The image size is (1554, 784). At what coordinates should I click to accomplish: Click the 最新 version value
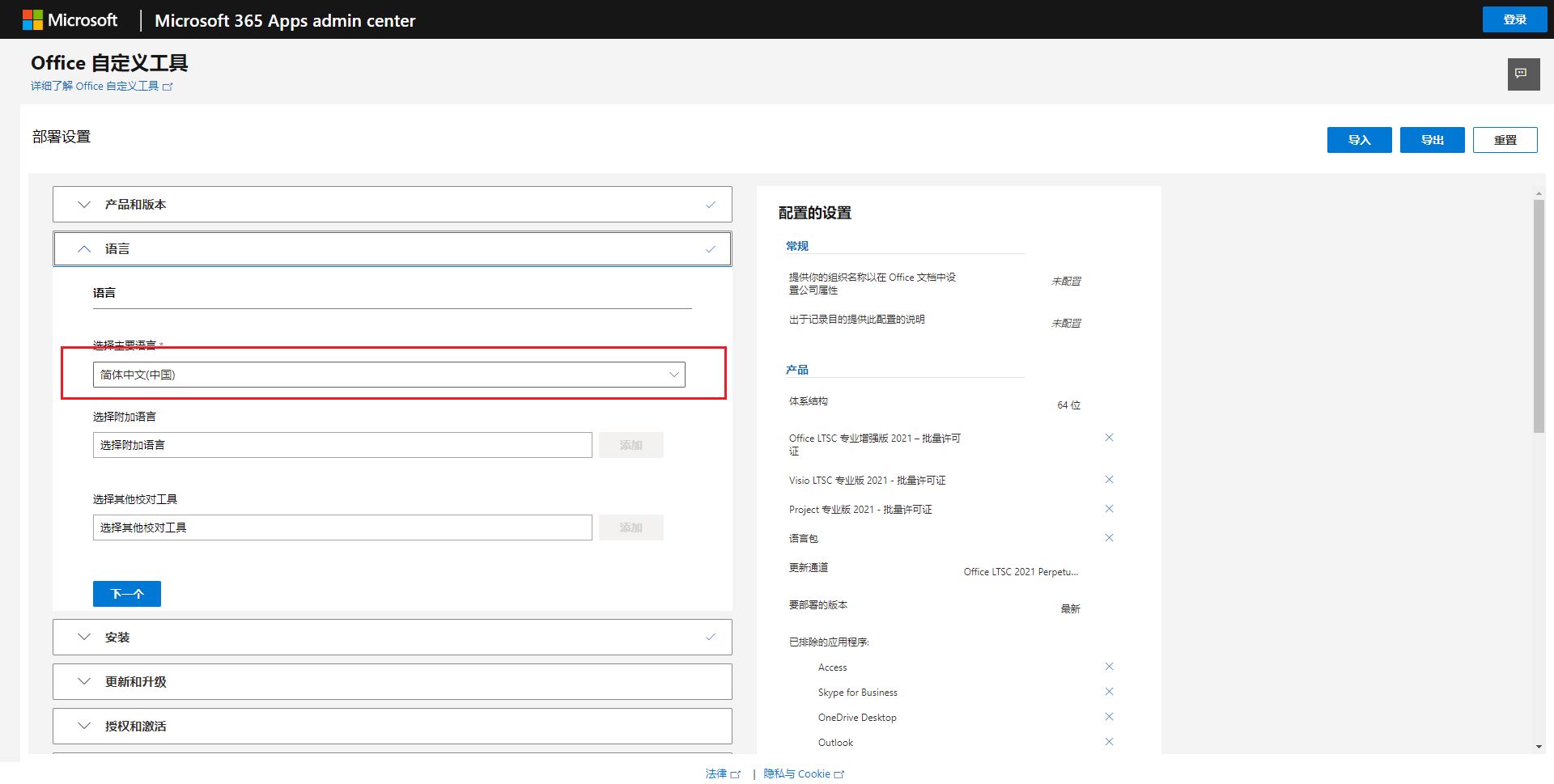[x=1071, y=609]
